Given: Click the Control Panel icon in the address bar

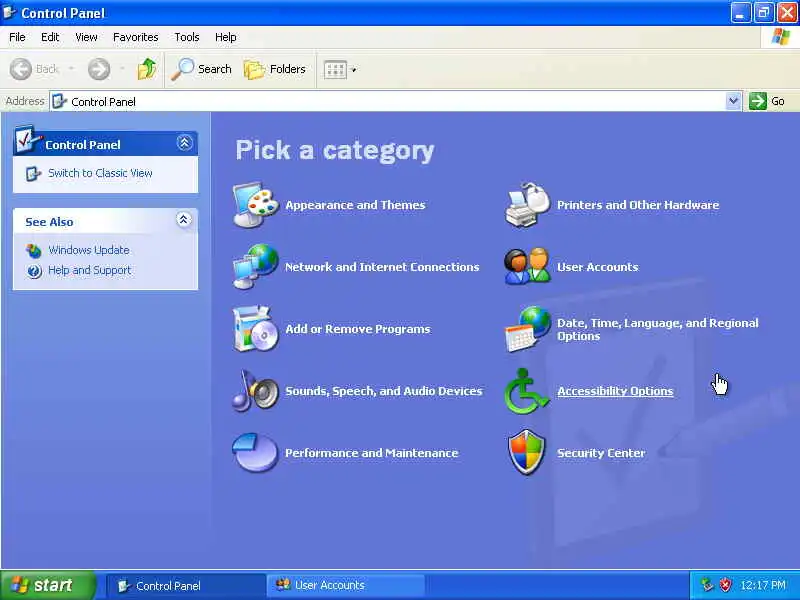Looking at the screenshot, I should 60,101.
